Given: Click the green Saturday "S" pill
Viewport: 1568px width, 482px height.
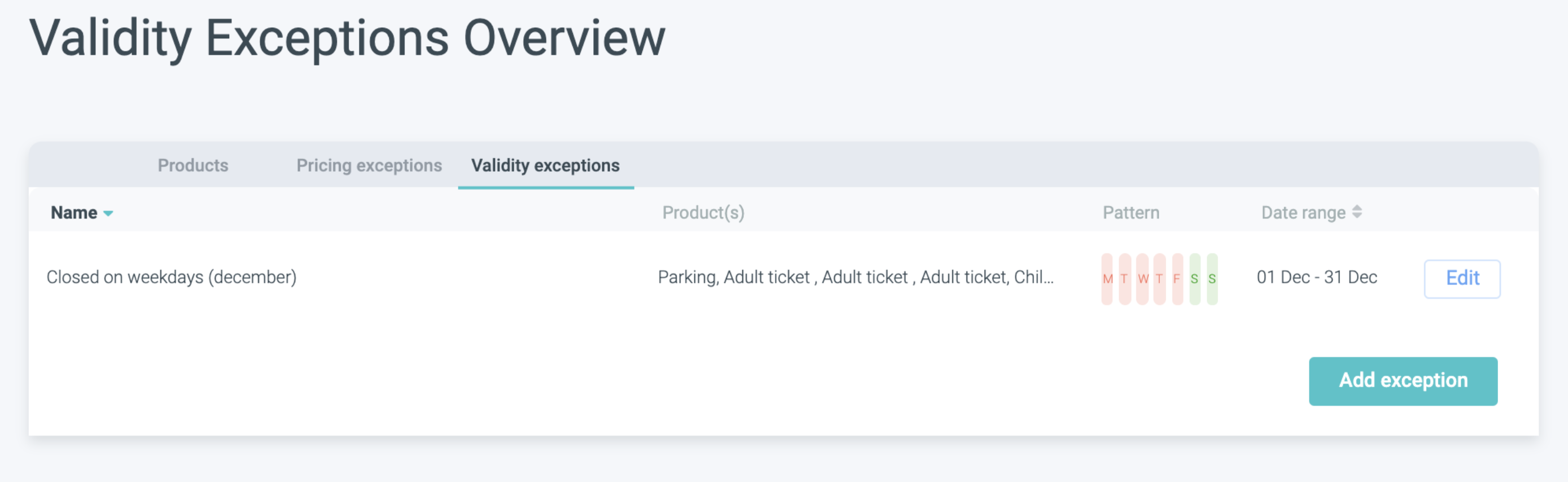Looking at the screenshot, I should click(1195, 279).
